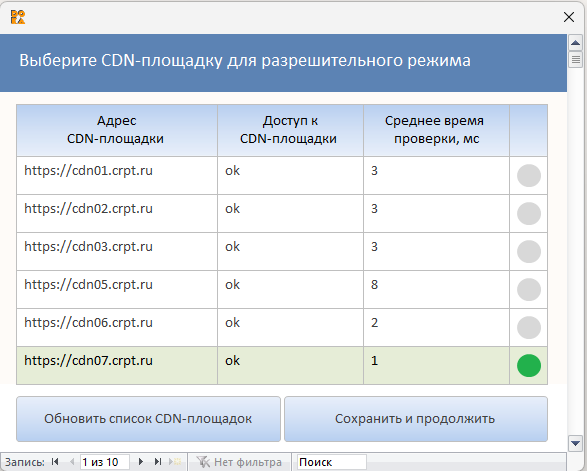587x471 pixels.
Task: Click https://cdn02.crpt.ru address cell
Action: 117,213
